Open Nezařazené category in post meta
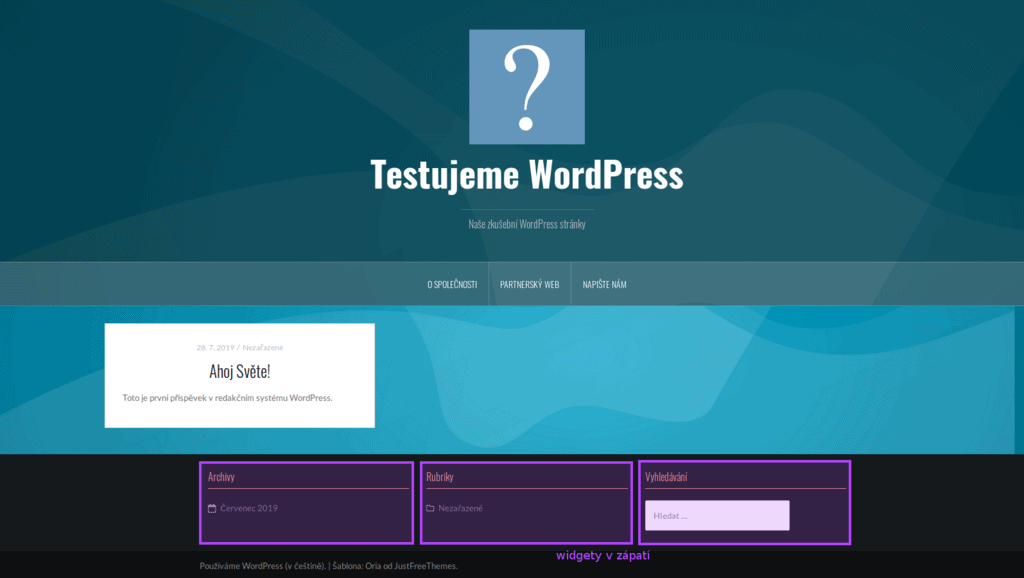 tap(263, 347)
